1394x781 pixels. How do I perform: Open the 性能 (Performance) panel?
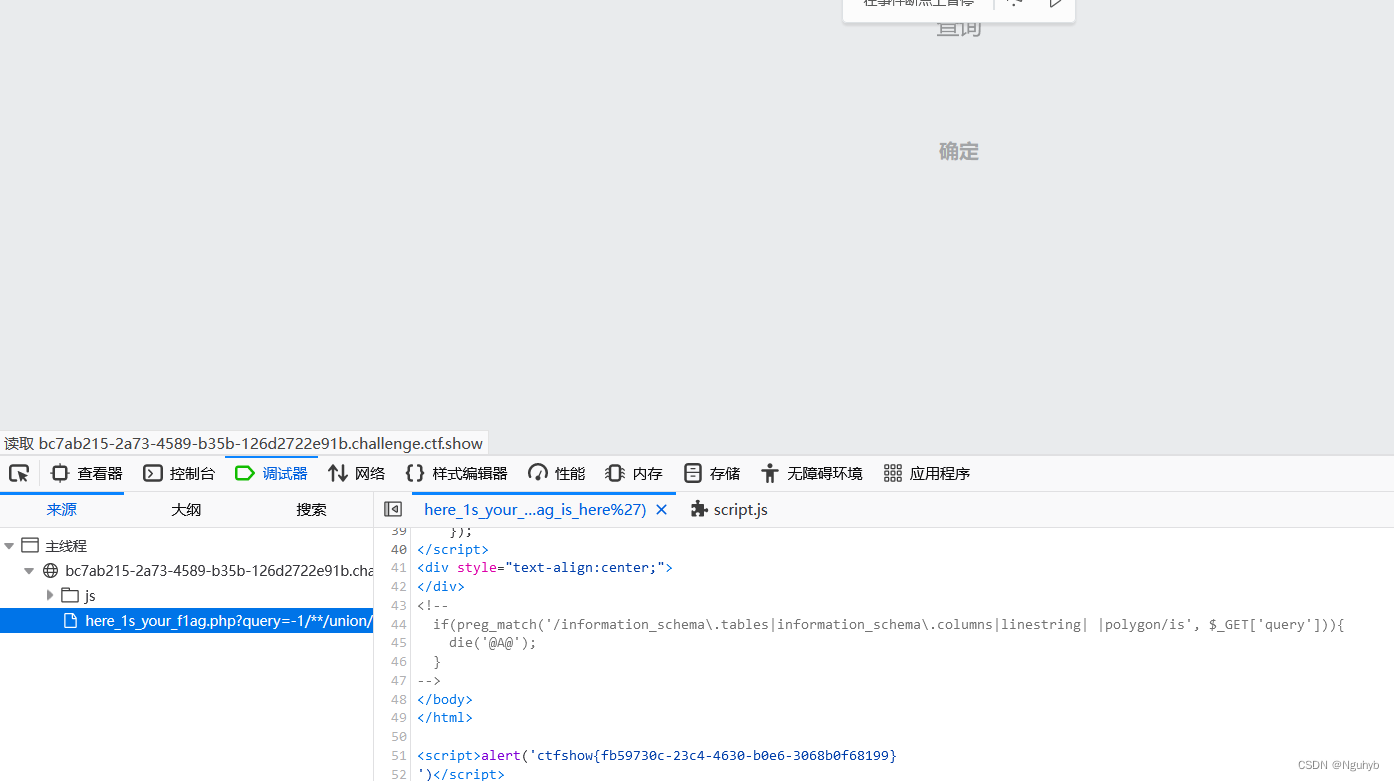point(557,473)
